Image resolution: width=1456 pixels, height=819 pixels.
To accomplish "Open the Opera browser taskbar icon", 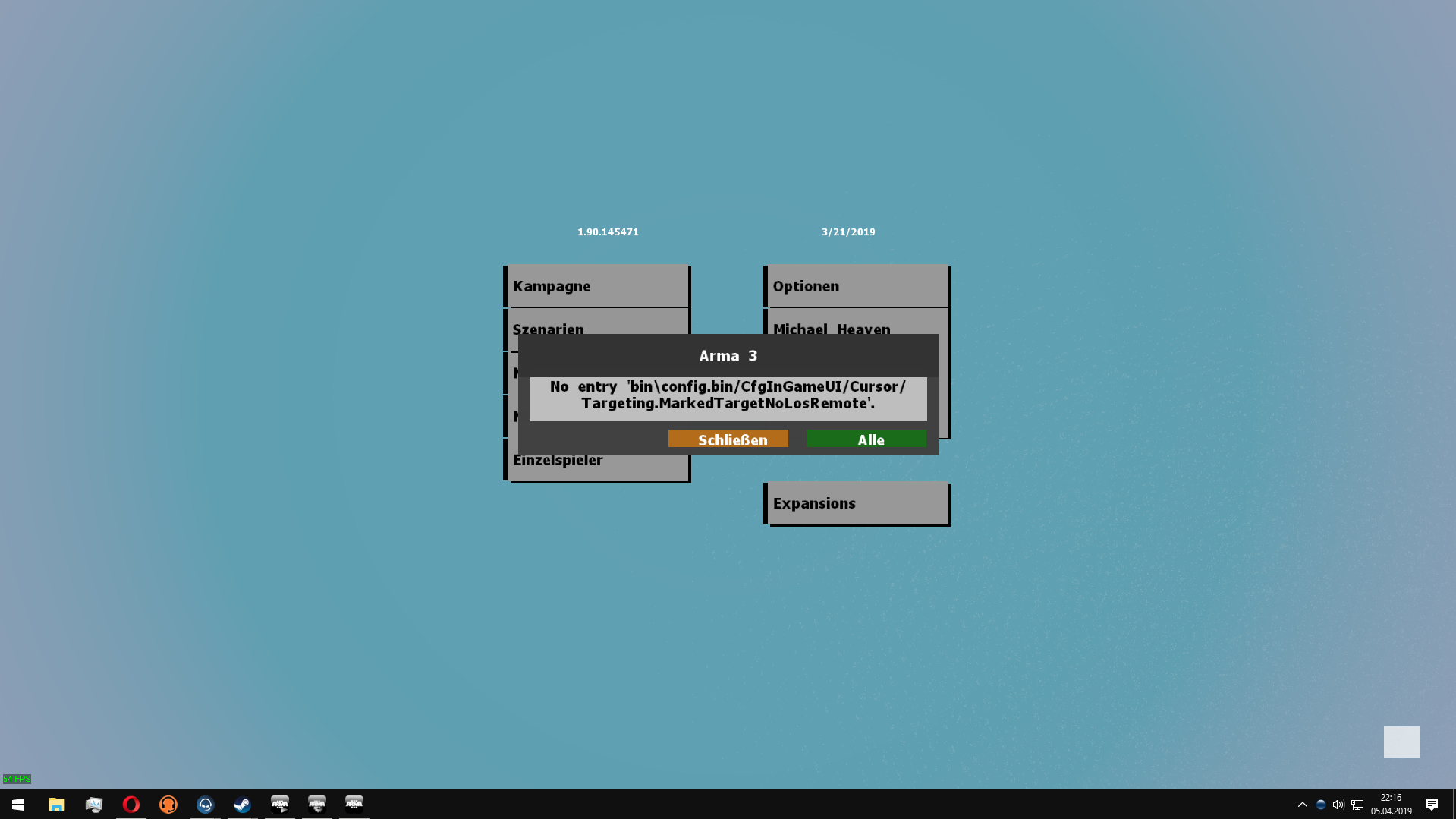I will pyautogui.click(x=131, y=805).
